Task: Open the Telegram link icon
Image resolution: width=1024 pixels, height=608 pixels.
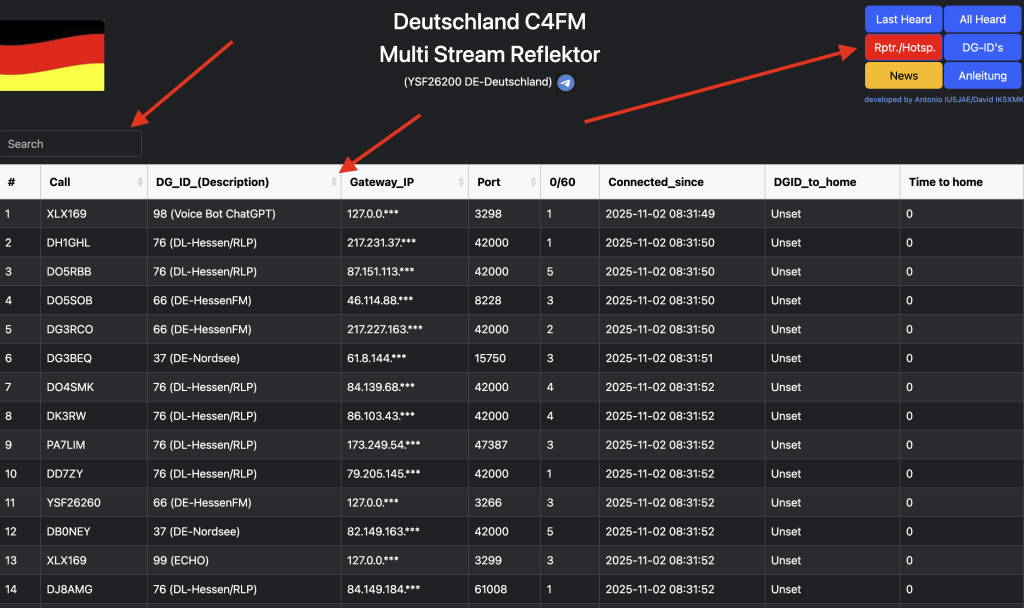Action: click(x=566, y=83)
